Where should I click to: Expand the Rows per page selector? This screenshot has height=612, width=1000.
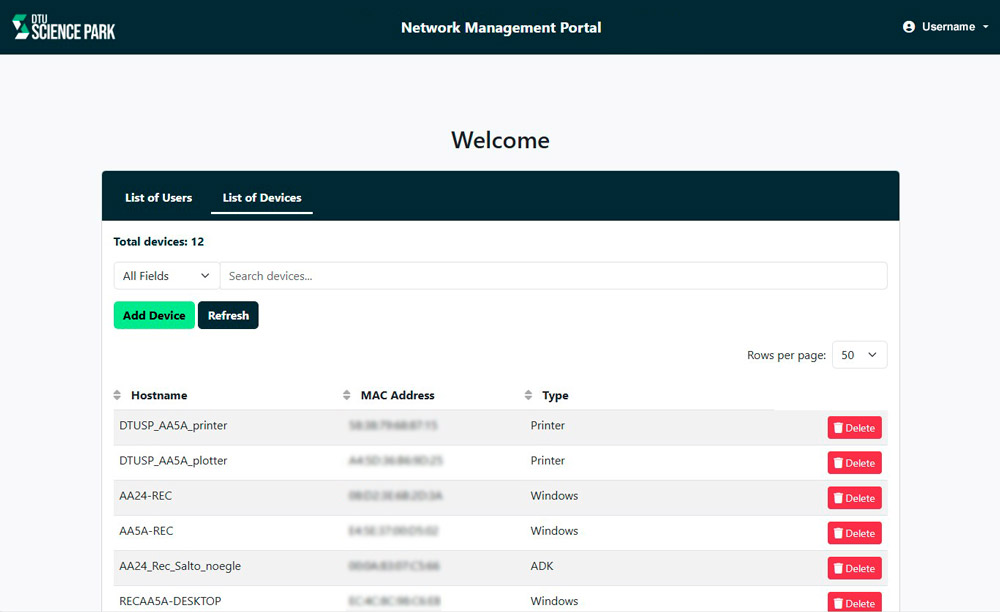pos(859,355)
